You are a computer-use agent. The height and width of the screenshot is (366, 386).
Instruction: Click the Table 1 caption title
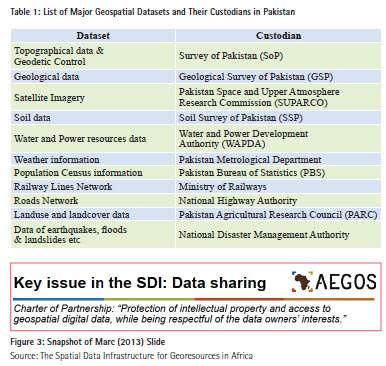click(153, 12)
